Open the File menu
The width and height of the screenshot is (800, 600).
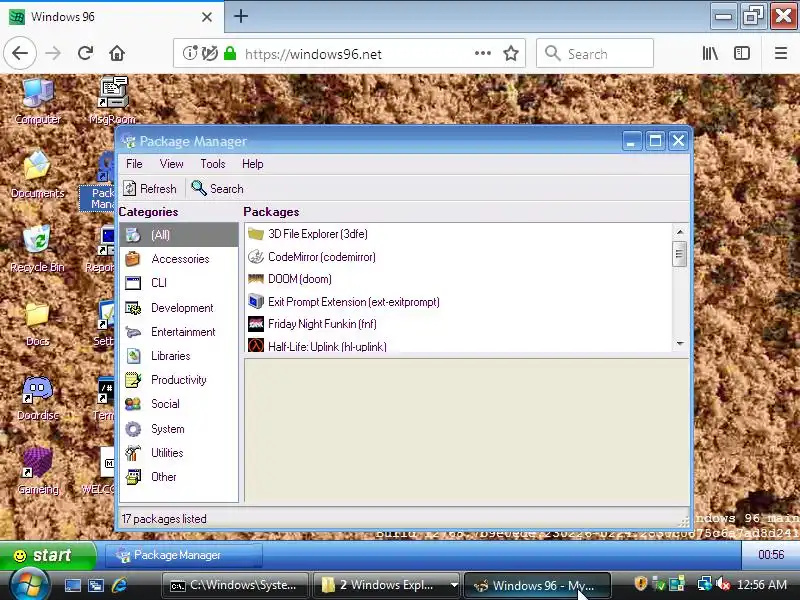134,164
